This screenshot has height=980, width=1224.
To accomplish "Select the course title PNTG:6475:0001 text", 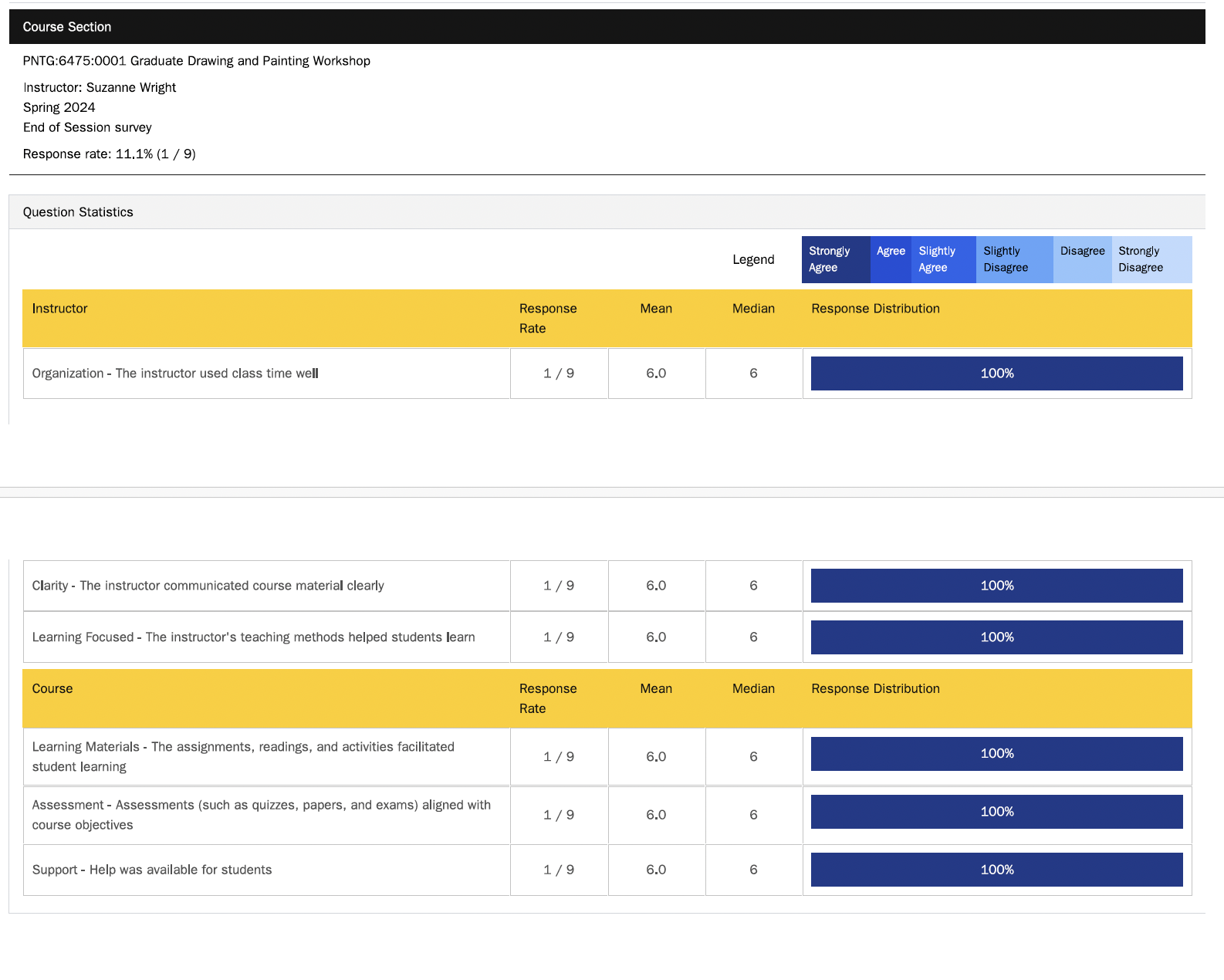I will 197,61.
